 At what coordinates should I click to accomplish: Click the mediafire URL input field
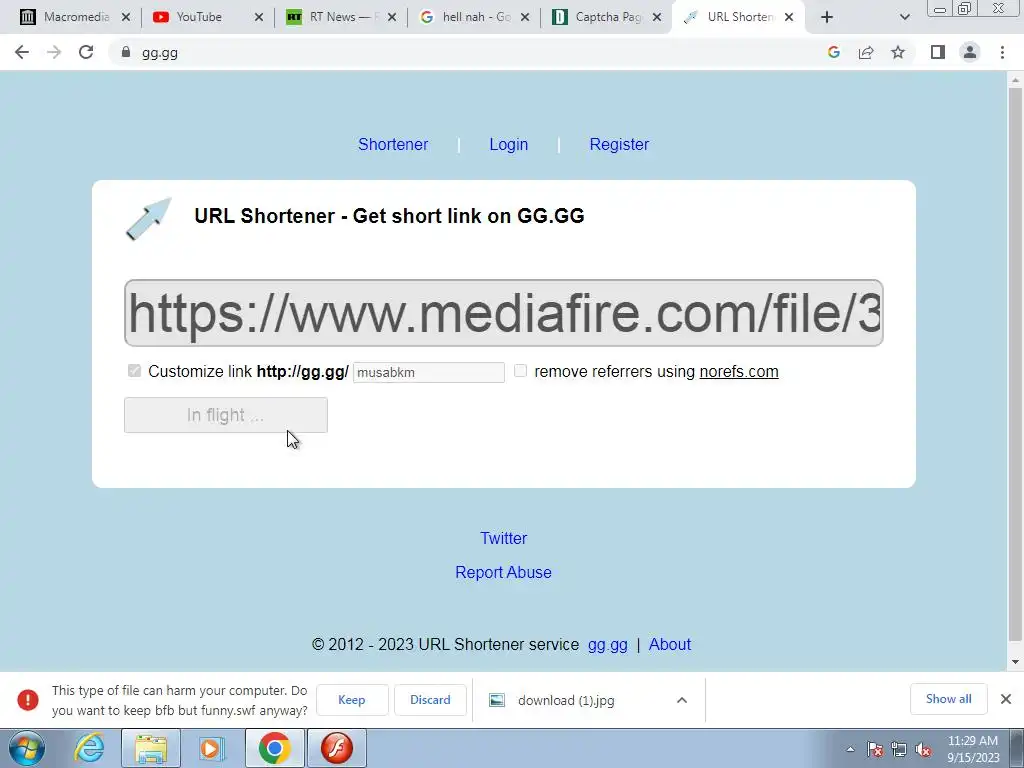[x=504, y=313]
